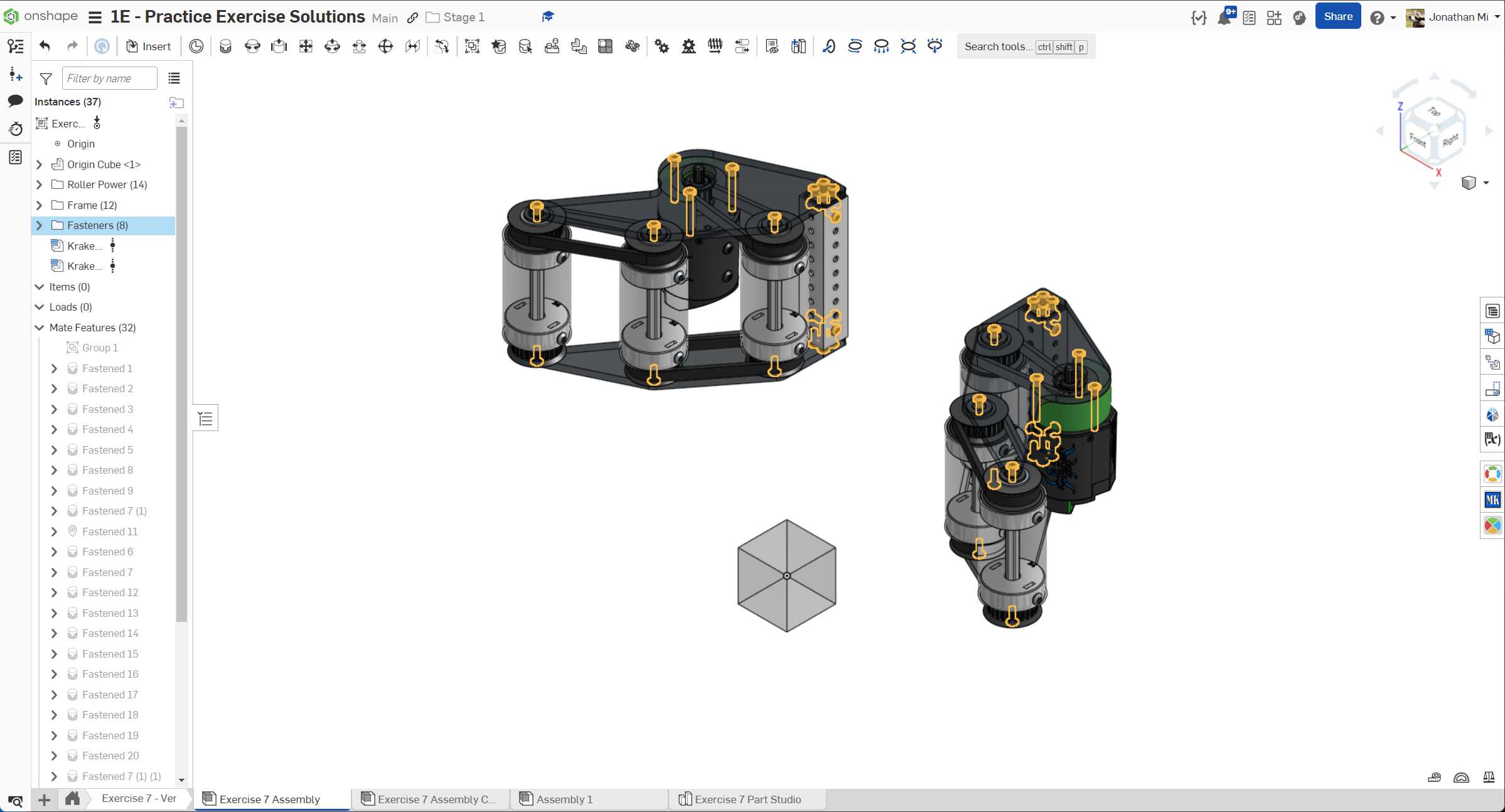Activate the Gear relation tool

click(661, 46)
